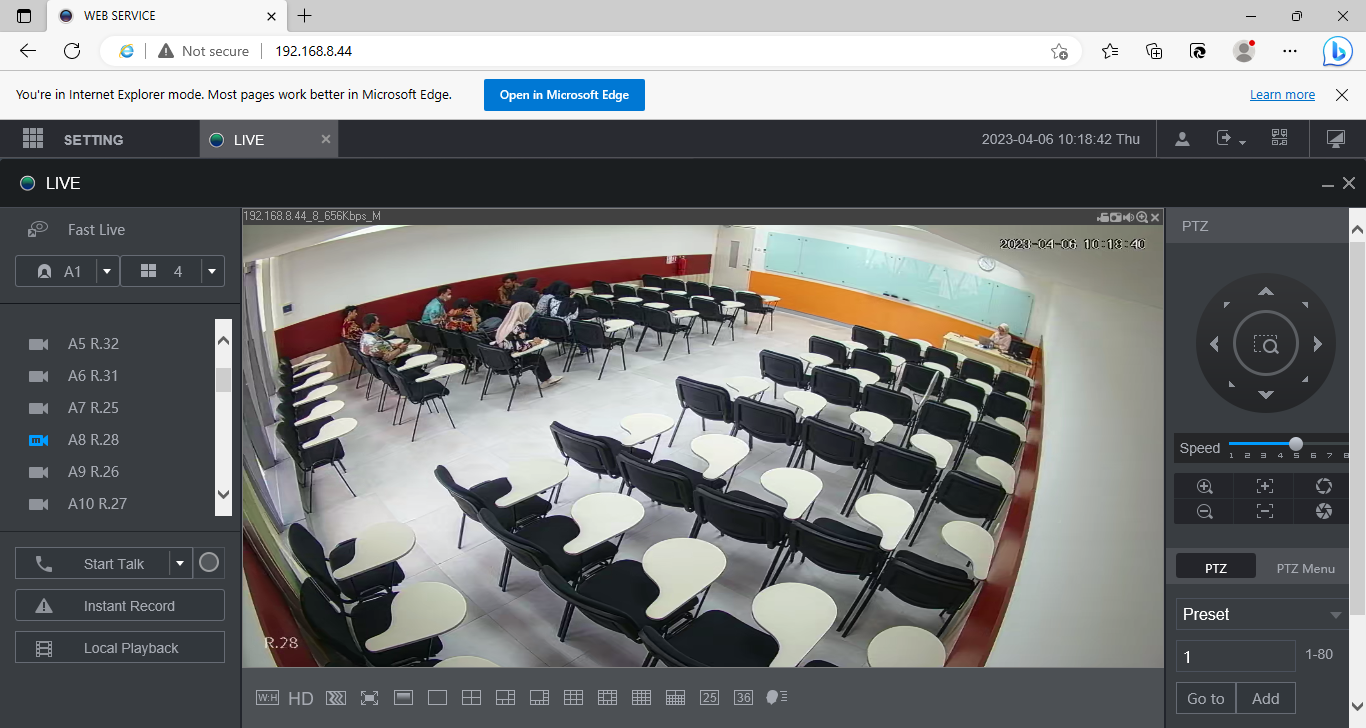Take a snapshot of the camera view
This screenshot has height=728, width=1366.
[x=1115, y=217]
